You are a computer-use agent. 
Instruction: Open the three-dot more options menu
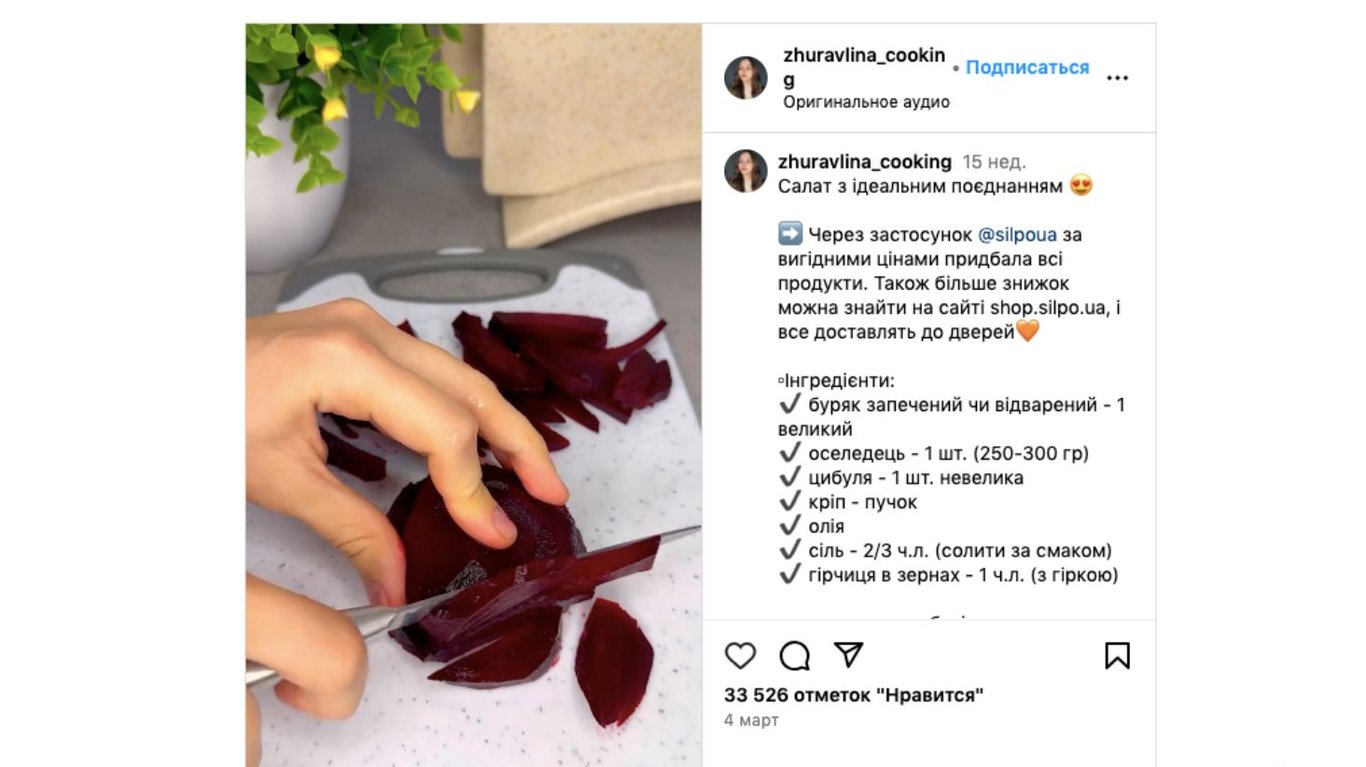tap(1117, 78)
